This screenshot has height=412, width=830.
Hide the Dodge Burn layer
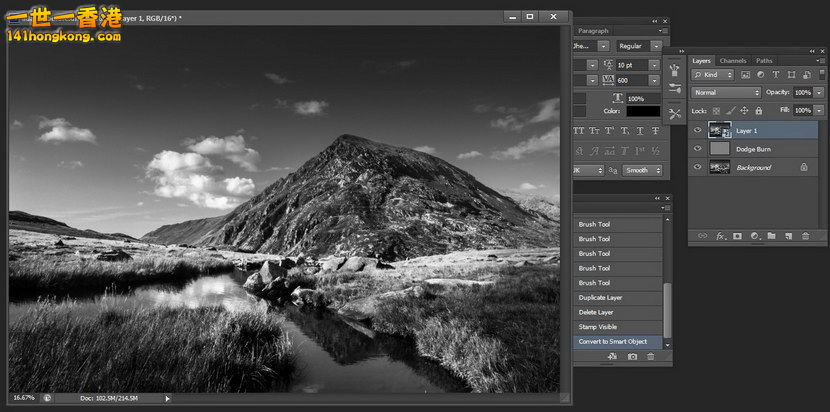point(698,149)
